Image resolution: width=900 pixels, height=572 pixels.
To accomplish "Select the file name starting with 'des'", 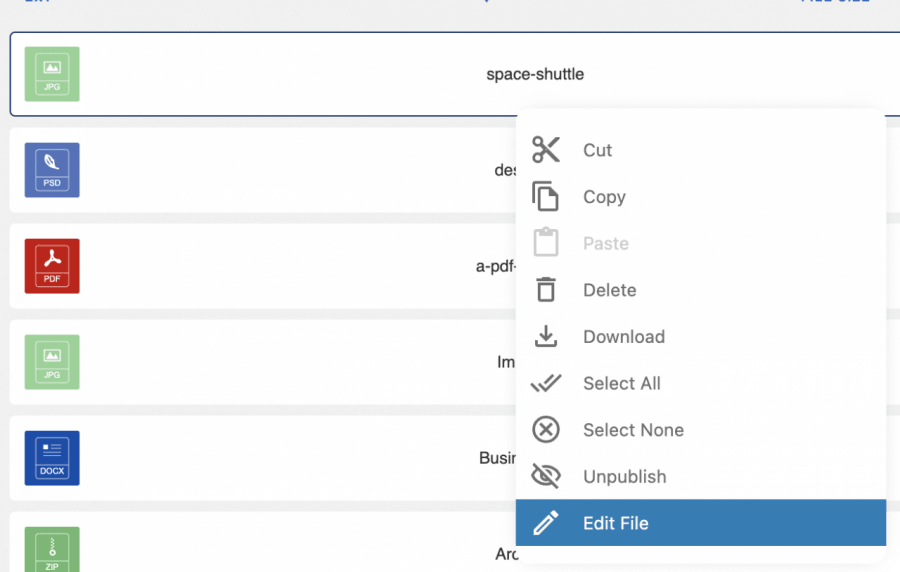I will tap(505, 170).
